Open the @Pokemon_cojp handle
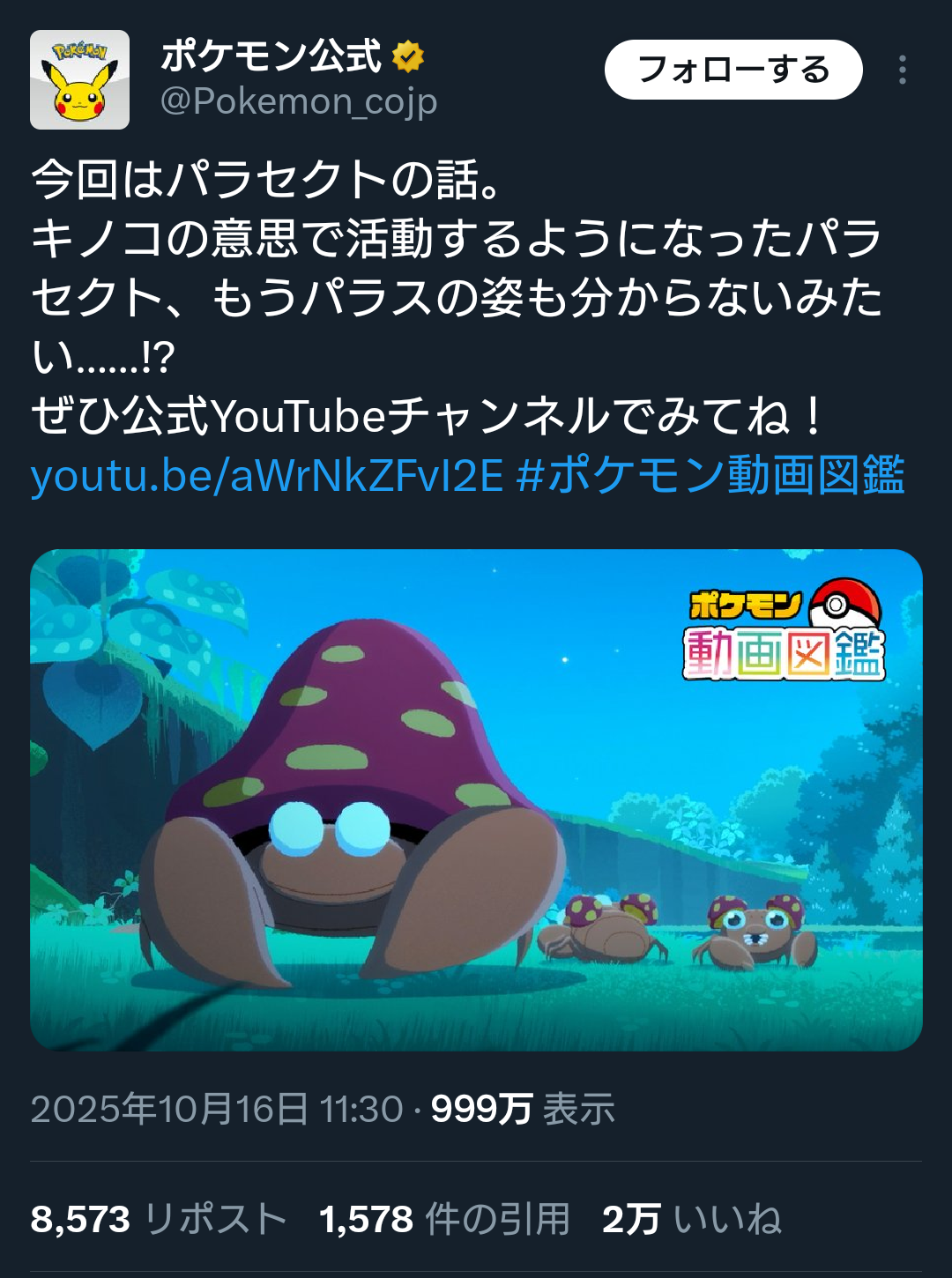 coord(299,102)
